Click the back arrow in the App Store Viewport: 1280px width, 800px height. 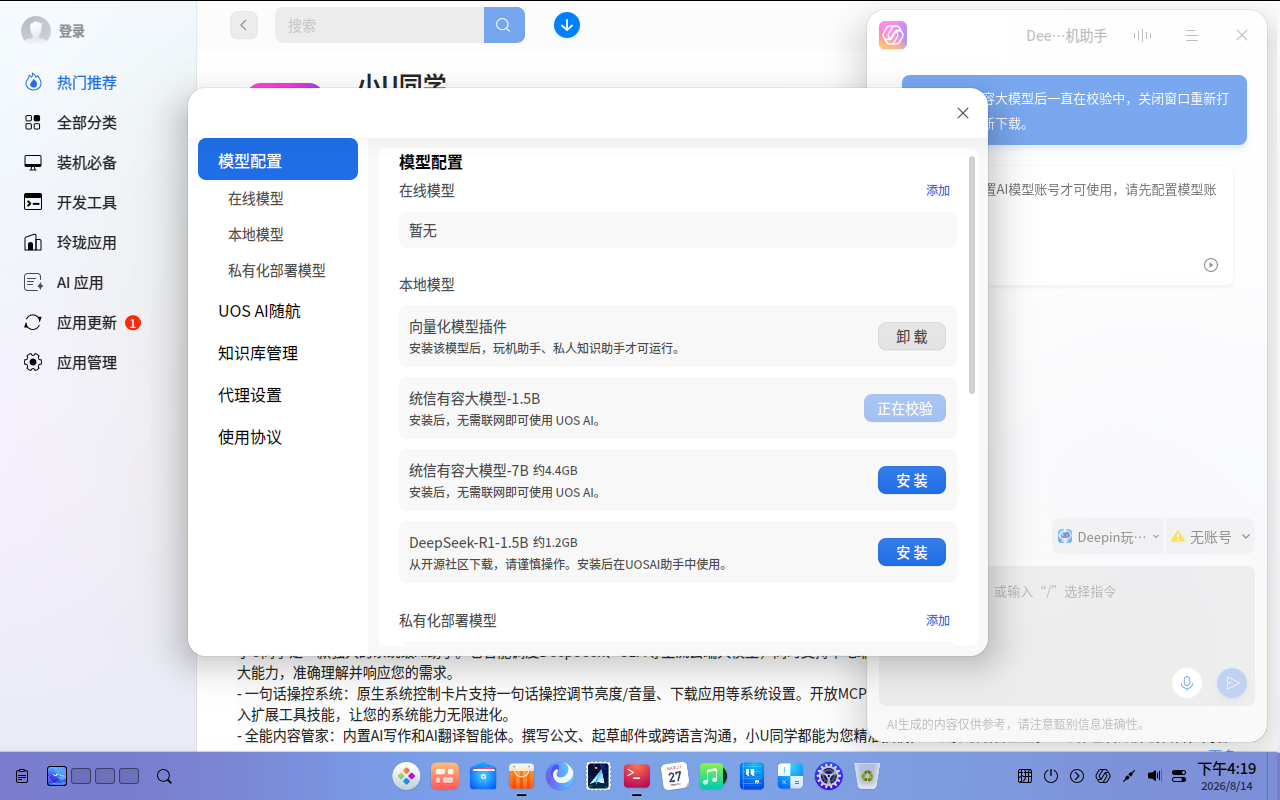[244, 25]
